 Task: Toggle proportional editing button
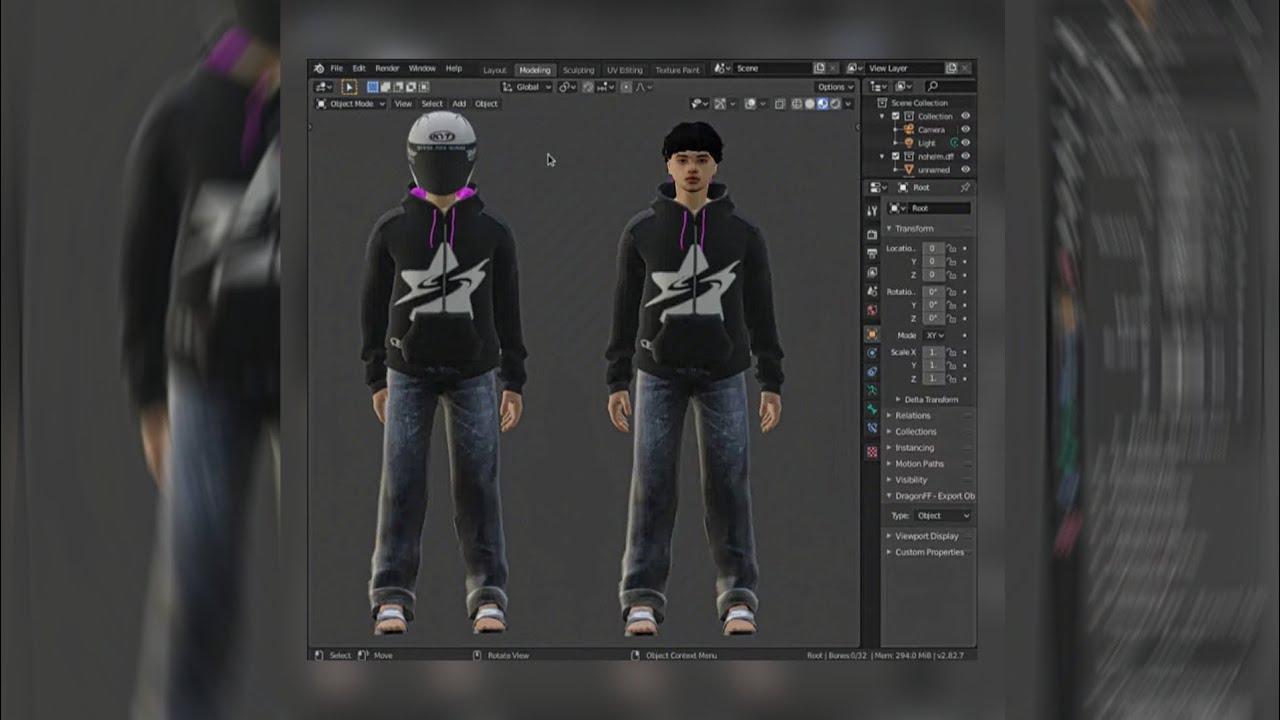tap(626, 87)
